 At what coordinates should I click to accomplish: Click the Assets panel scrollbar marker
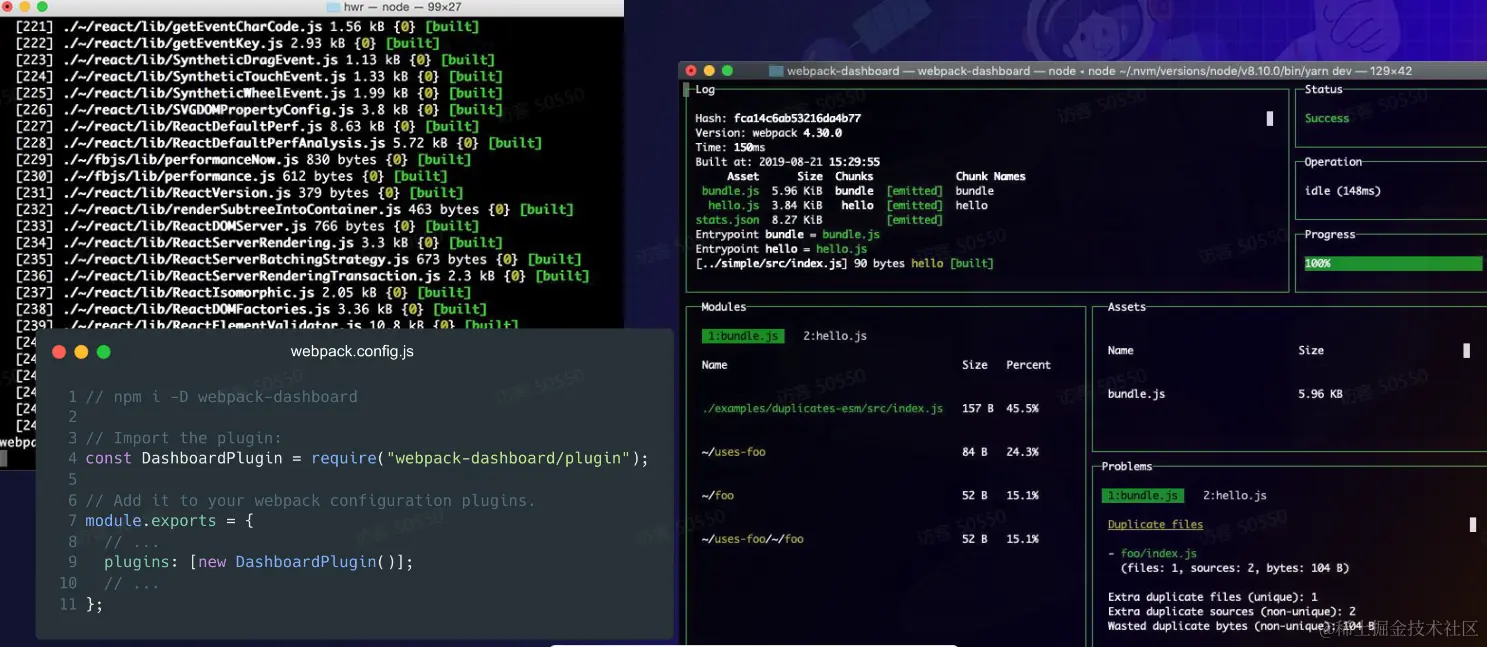pyautogui.click(x=1466, y=350)
